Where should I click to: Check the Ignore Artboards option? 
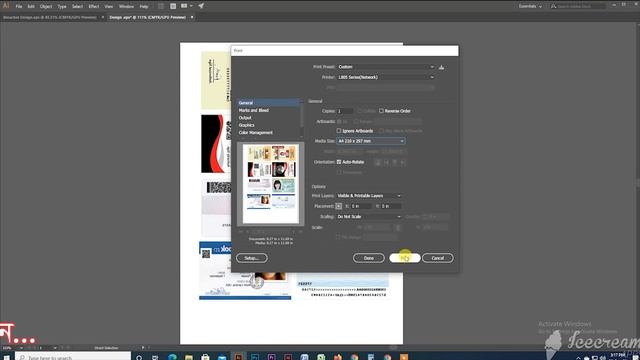(x=339, y=131)
